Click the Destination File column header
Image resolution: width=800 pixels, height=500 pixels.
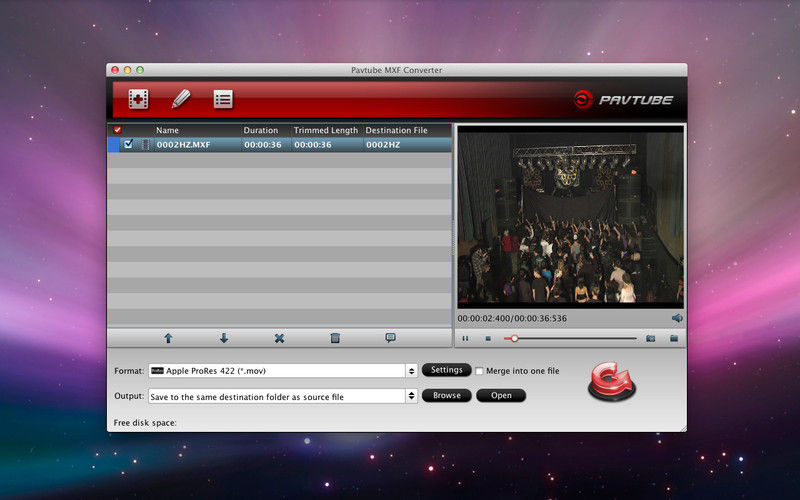pyautogui.click(x=396, y=130)
